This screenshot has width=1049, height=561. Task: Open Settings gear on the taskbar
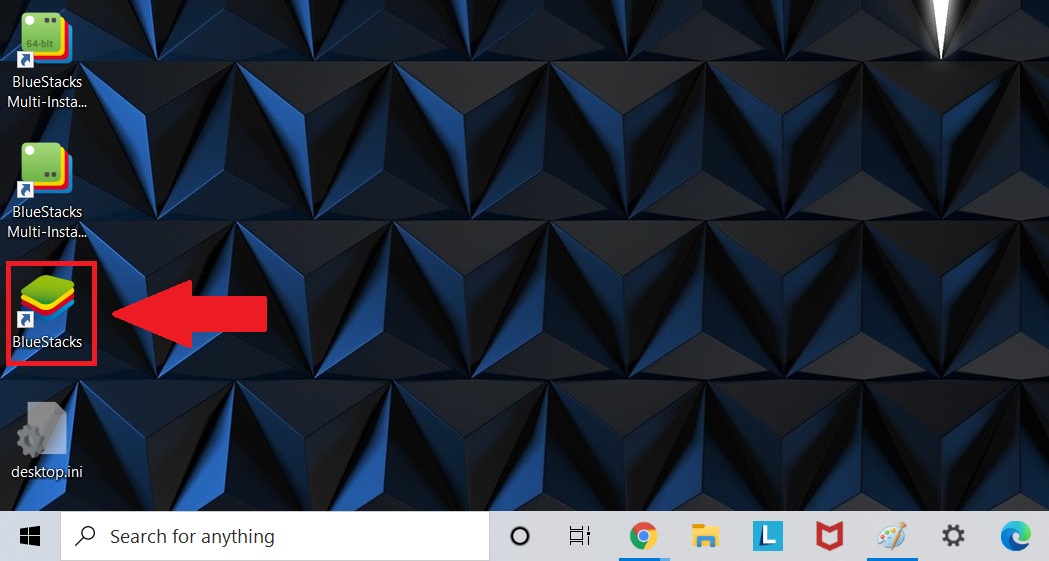tap(953, 536)
